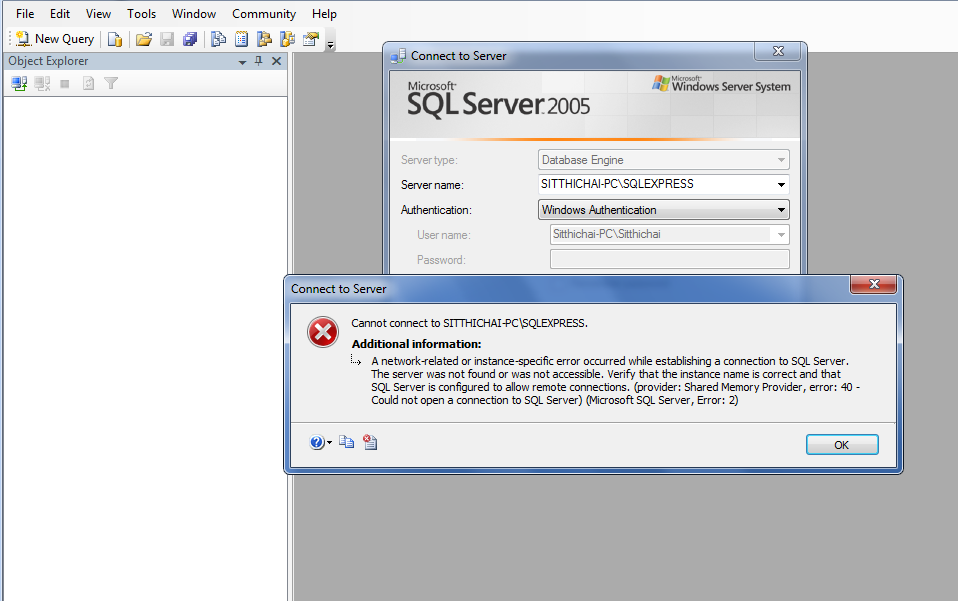Expand the Authentication dropdown
Screen dimensions: 958x601
pyautogui.click(x=781, y=210)
